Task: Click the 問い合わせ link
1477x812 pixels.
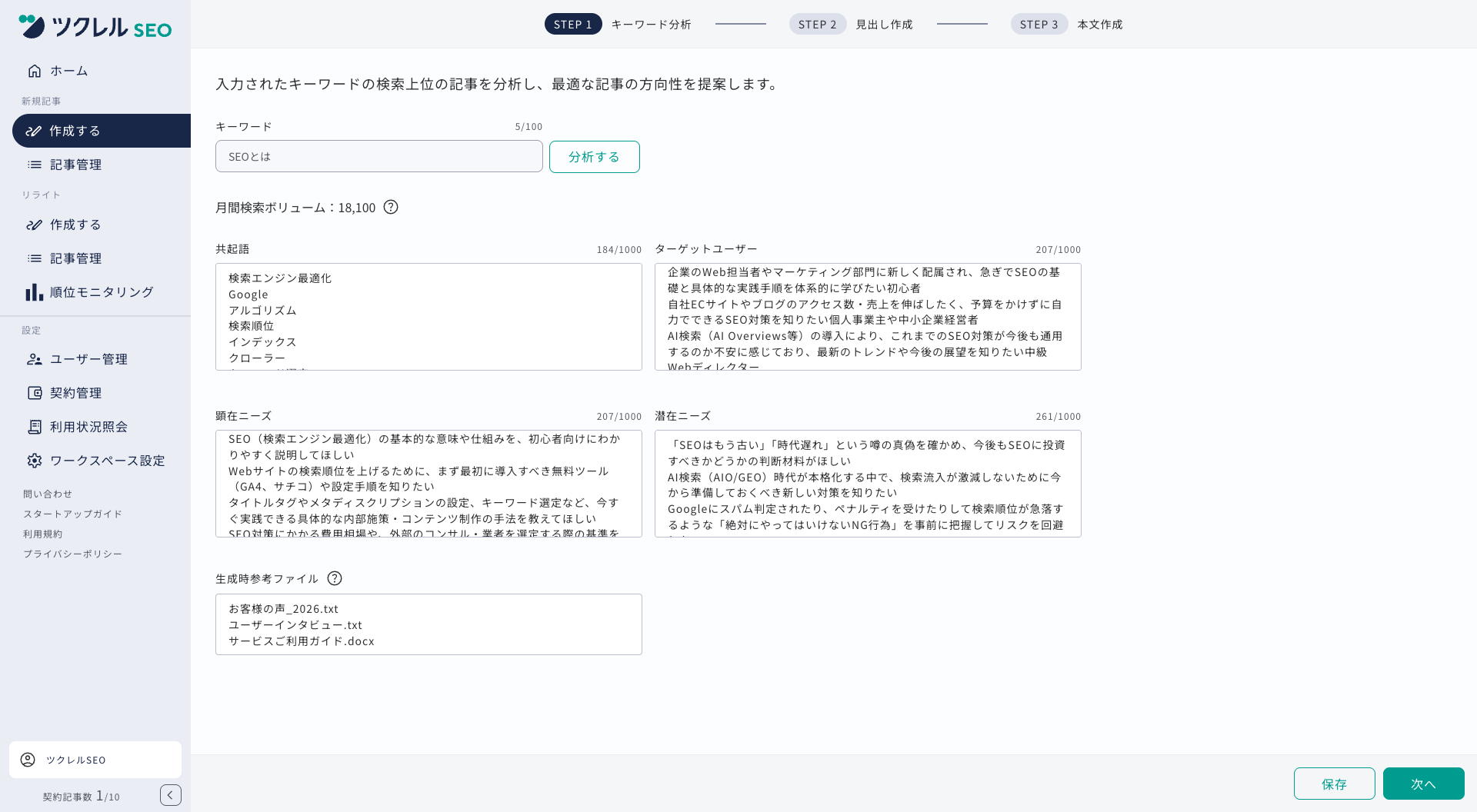Action: click(x=48, y=494)
